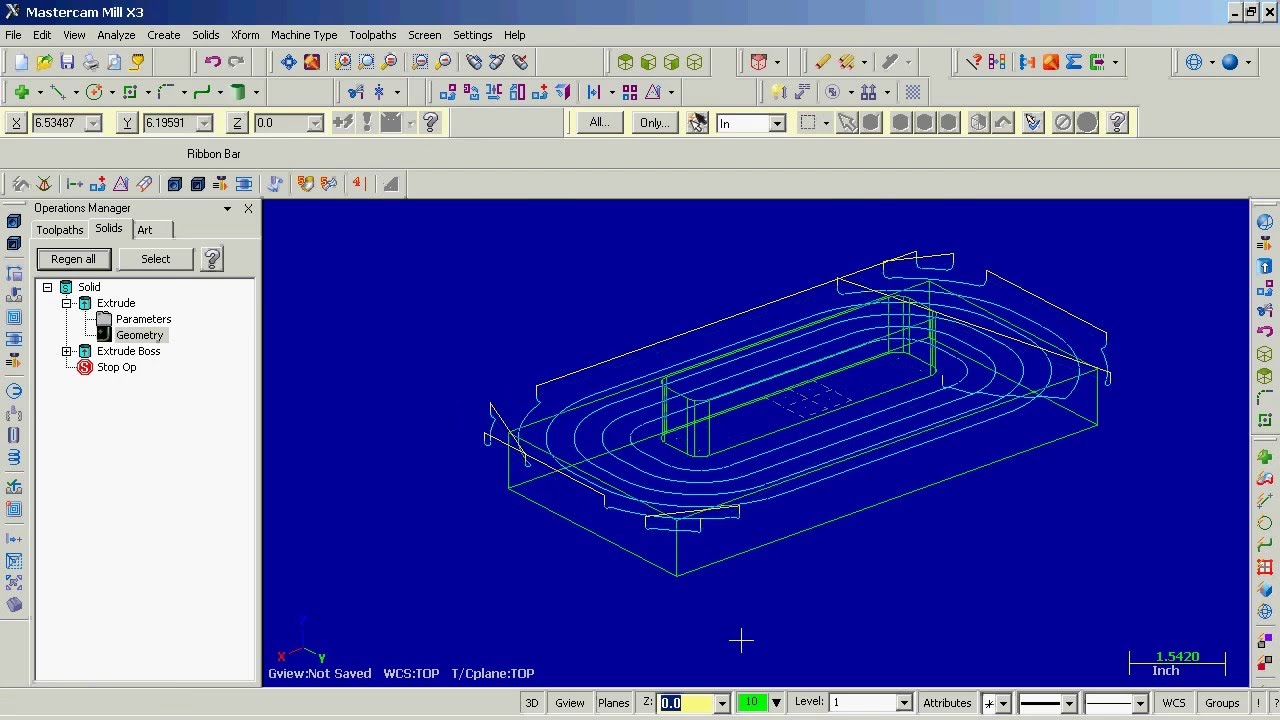
Task: Click the Undo arrow icon
Action: click(213, 62)
